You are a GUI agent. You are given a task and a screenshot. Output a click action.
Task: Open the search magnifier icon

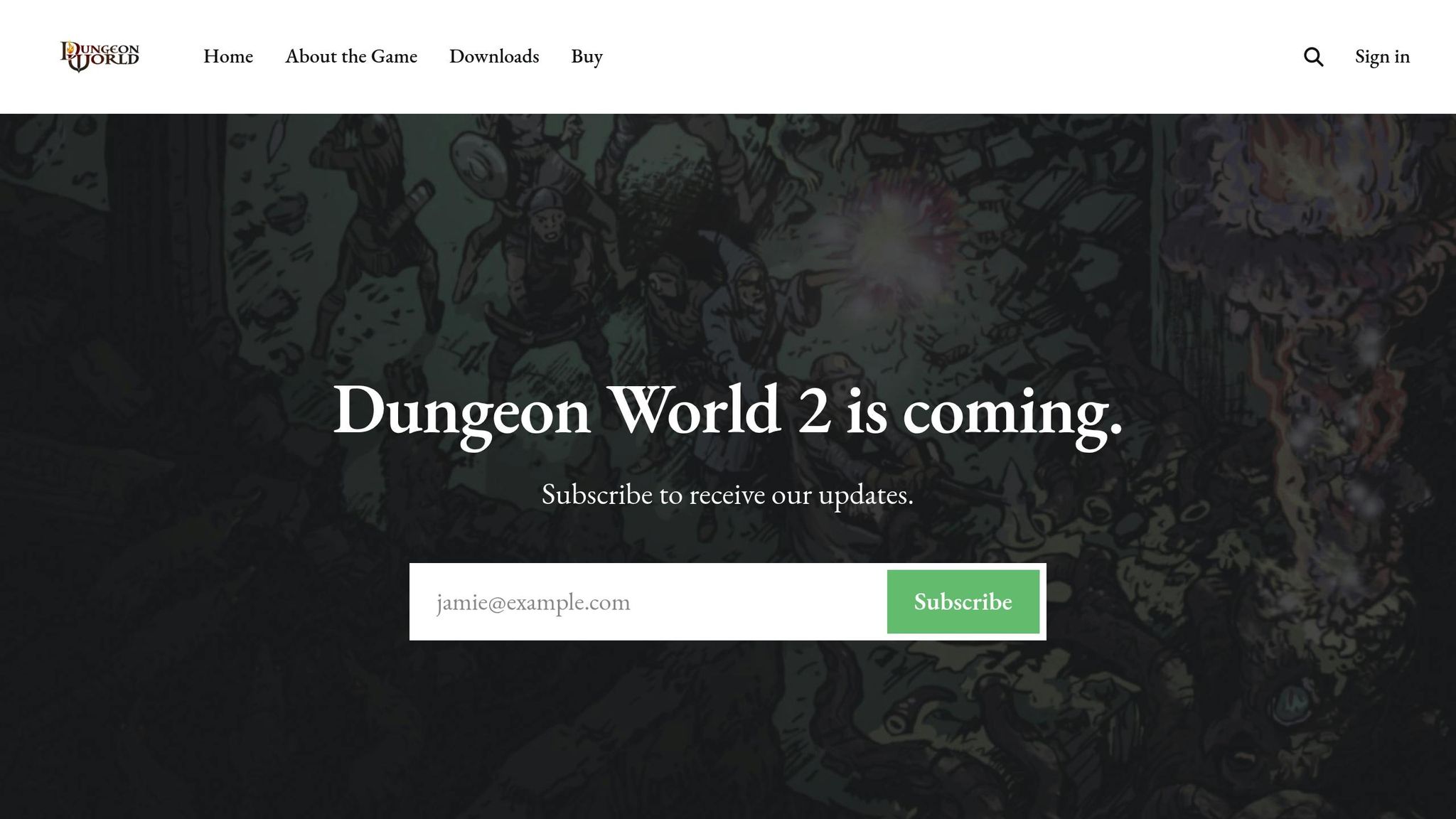1313,57
